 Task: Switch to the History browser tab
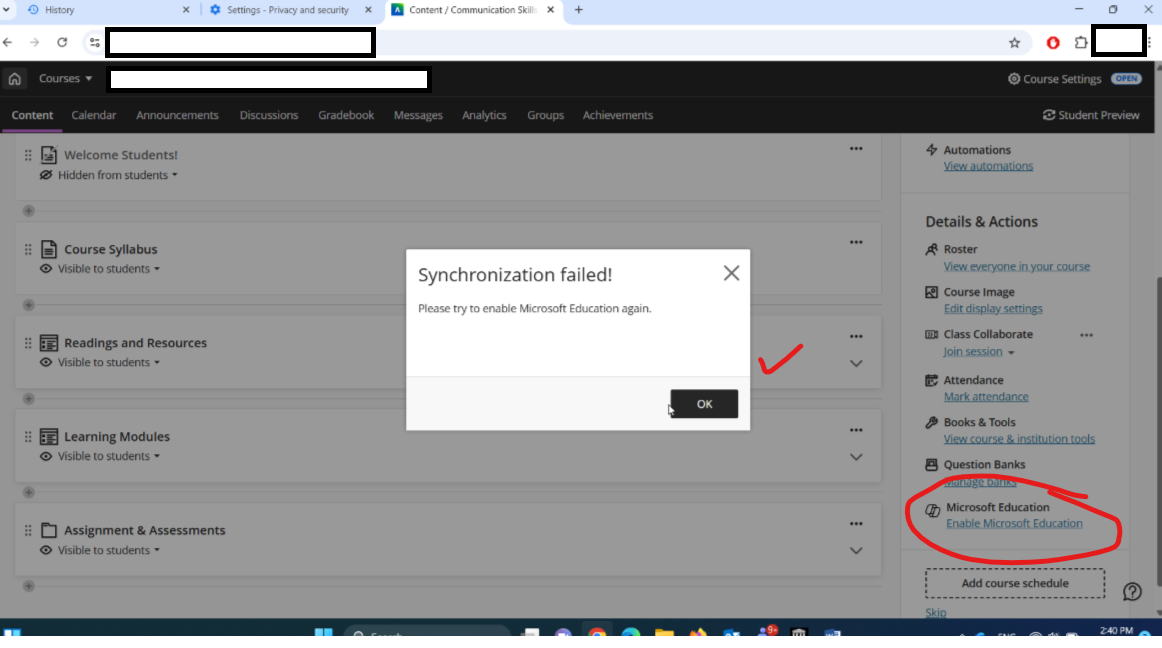tap(107, 10)
